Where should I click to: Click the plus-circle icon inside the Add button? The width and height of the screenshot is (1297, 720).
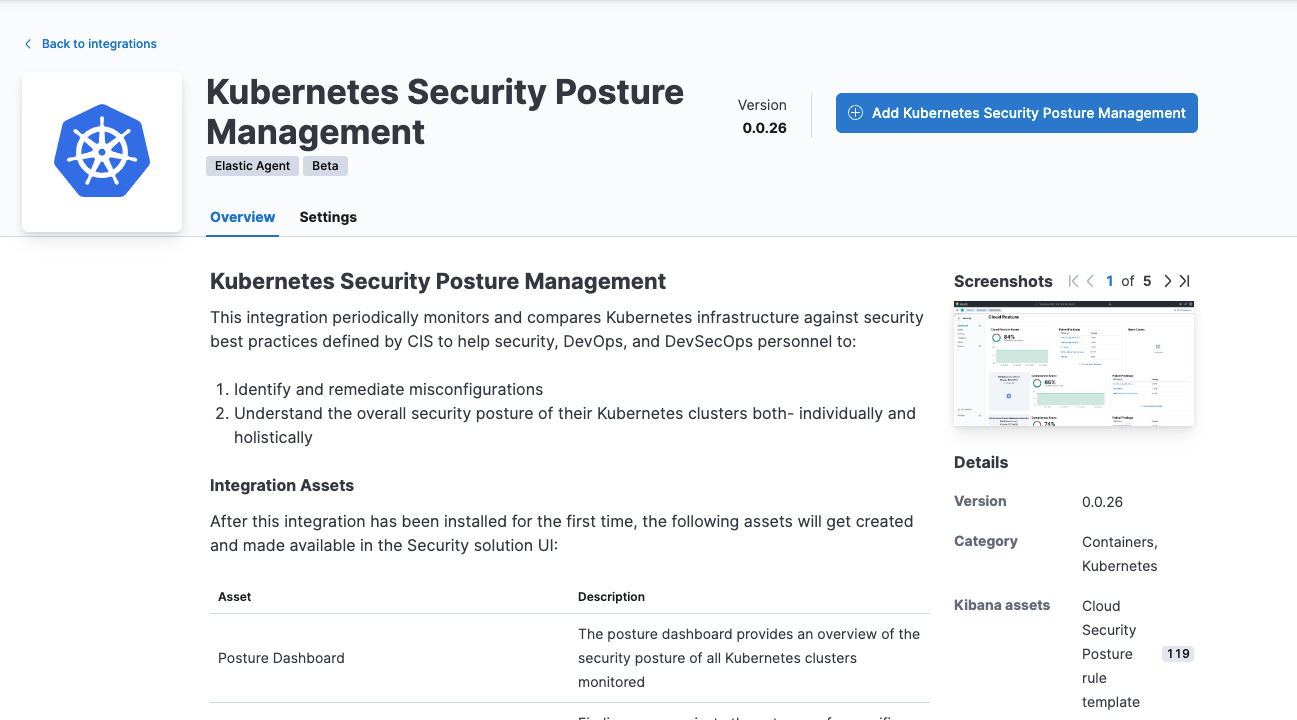pyautogui.click(x=855, y=113)
